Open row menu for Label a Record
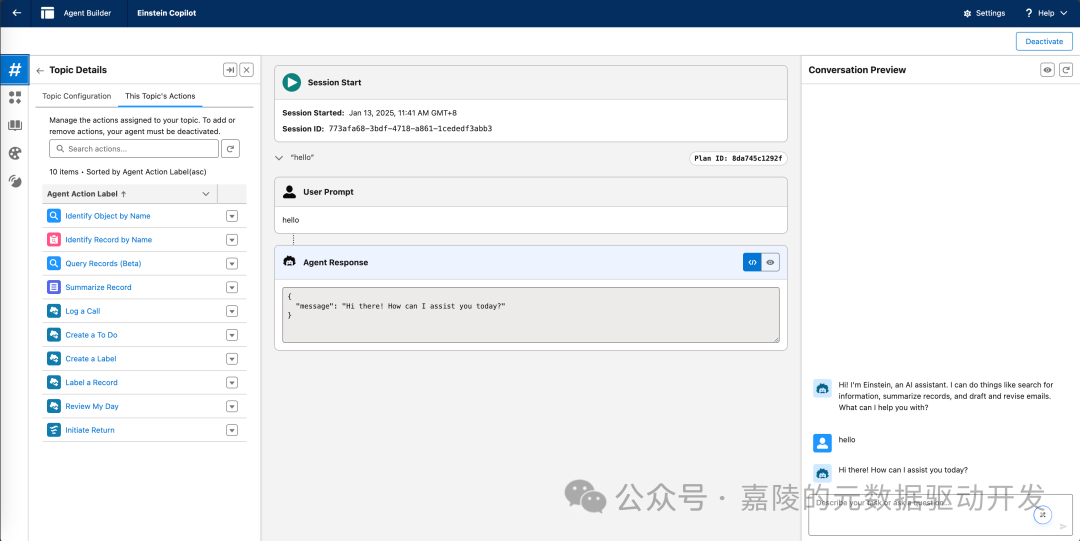1080x541 pixels. coord(232,382)
